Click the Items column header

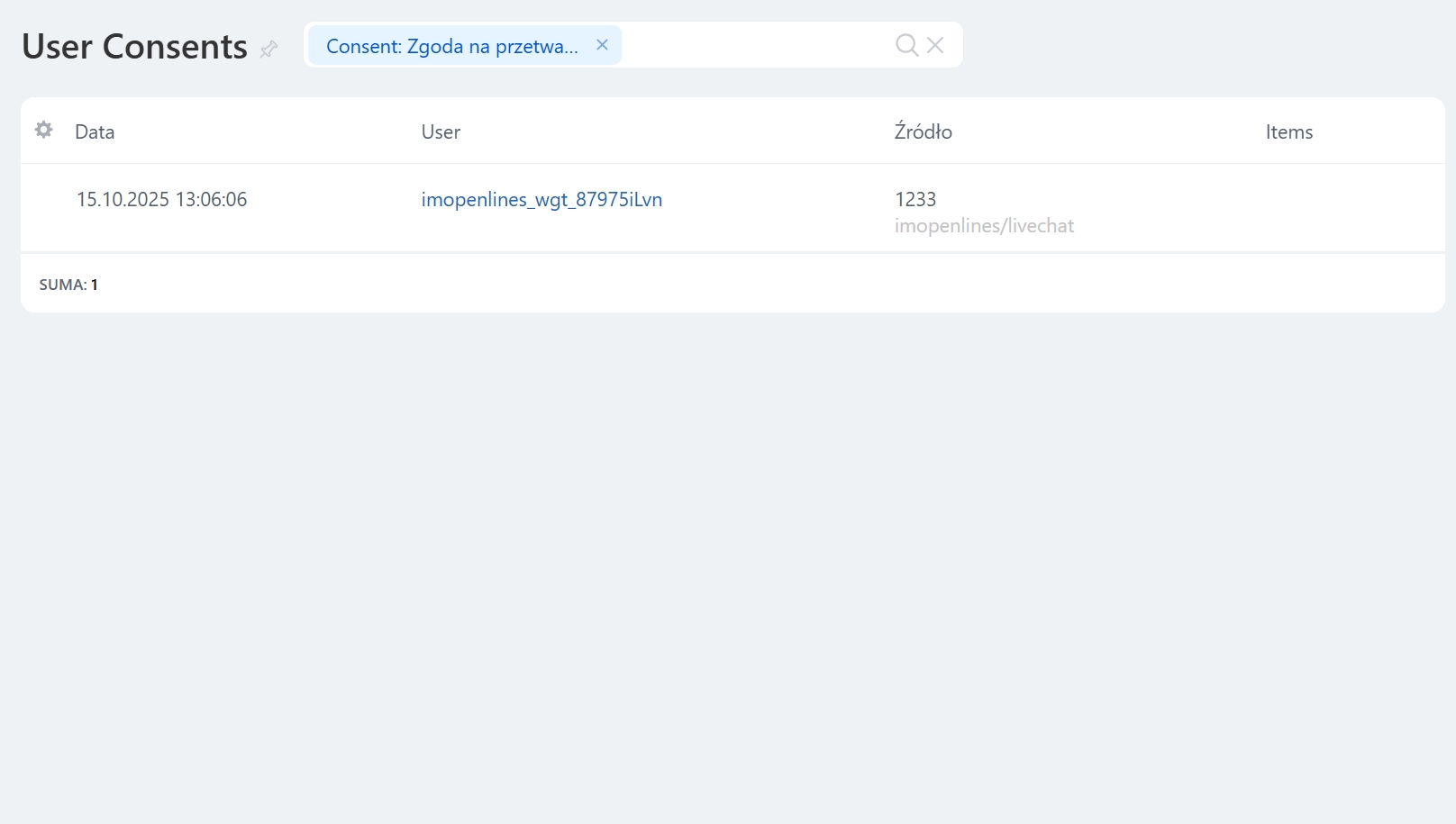pos(1288,131)
